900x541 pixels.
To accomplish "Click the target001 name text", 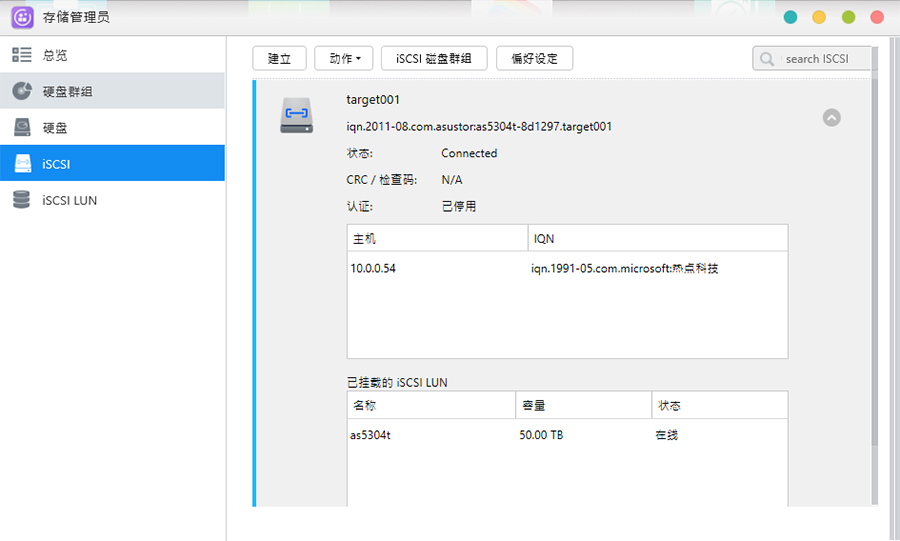I will [373, 100].
